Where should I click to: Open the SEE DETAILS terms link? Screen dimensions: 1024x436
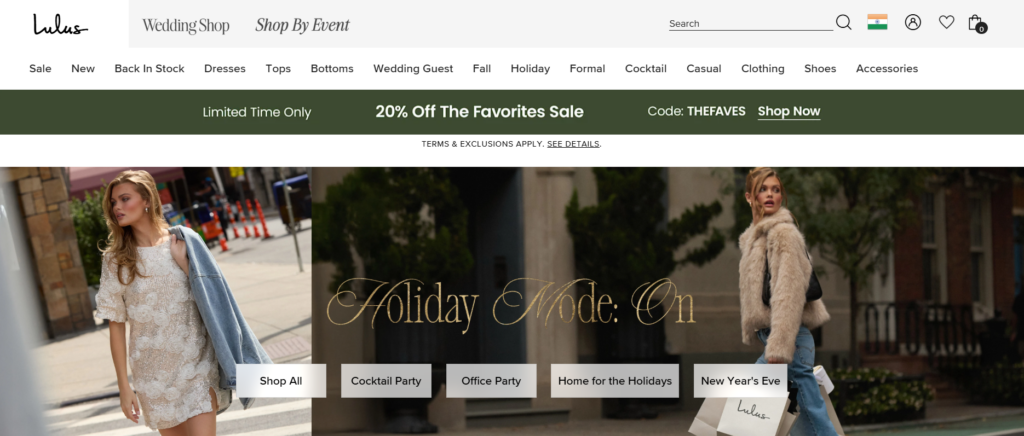coord(573,144)
